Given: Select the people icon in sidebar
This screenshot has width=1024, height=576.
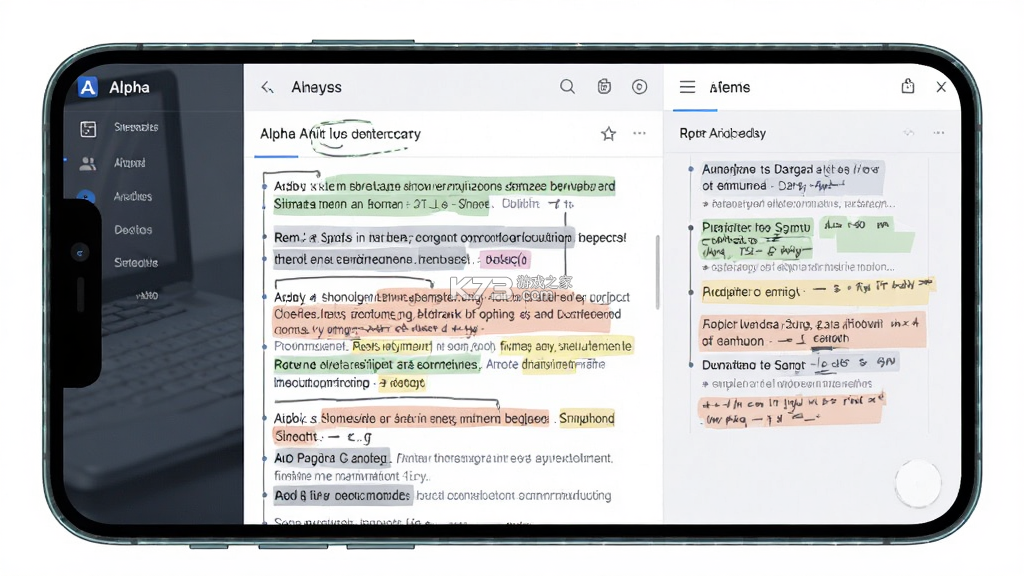Looking at the screenshot, I should [x=88, y=163].
